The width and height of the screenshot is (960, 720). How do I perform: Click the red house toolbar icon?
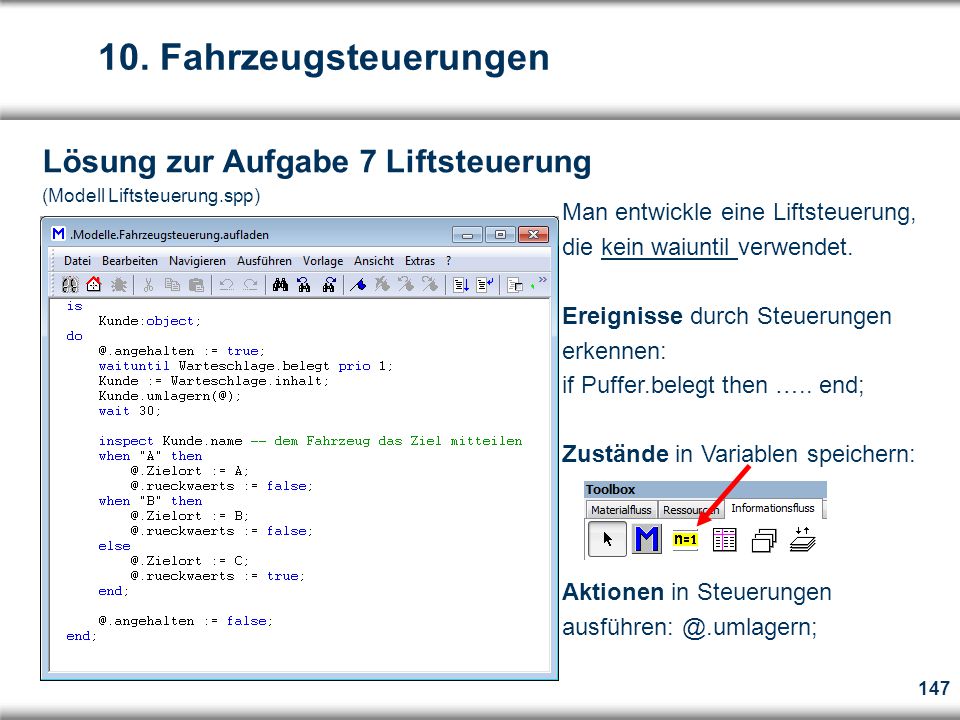pos(94,285)
